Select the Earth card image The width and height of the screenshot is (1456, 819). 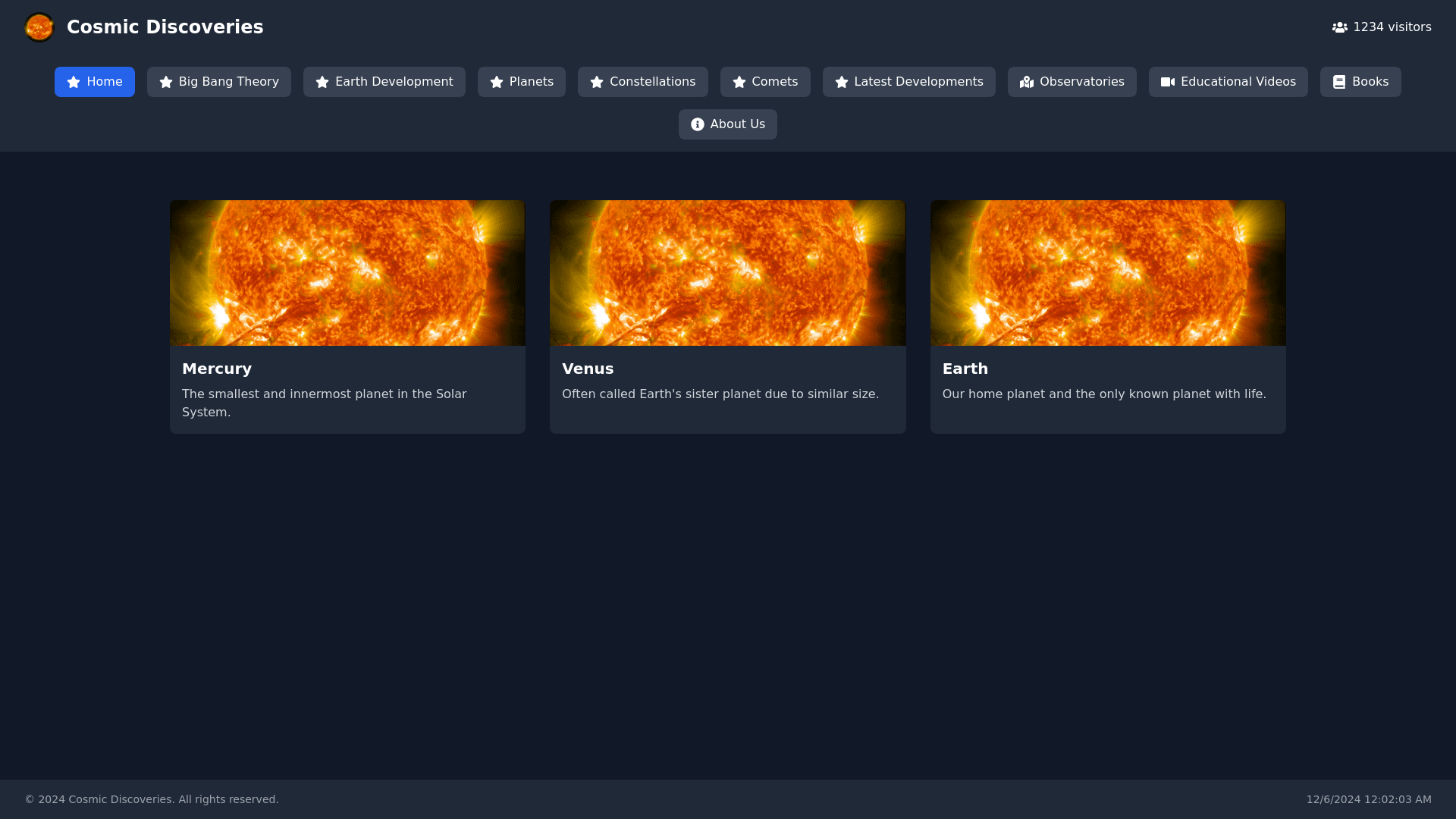point(1107,273)
